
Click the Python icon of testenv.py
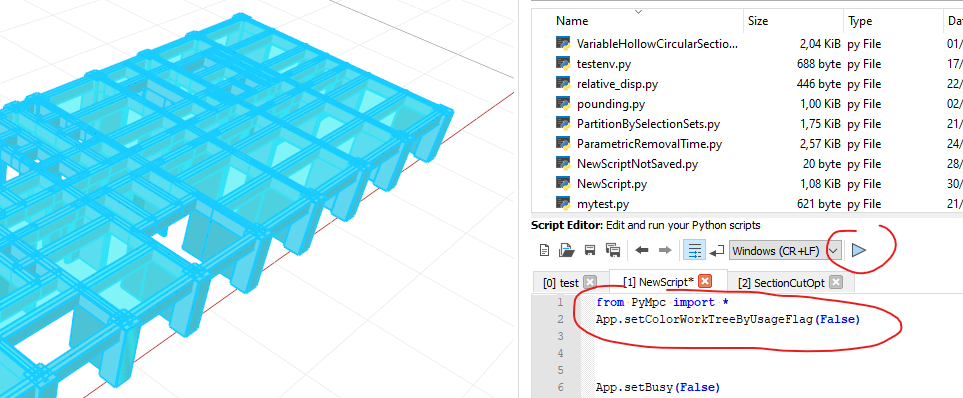(563, 63)
